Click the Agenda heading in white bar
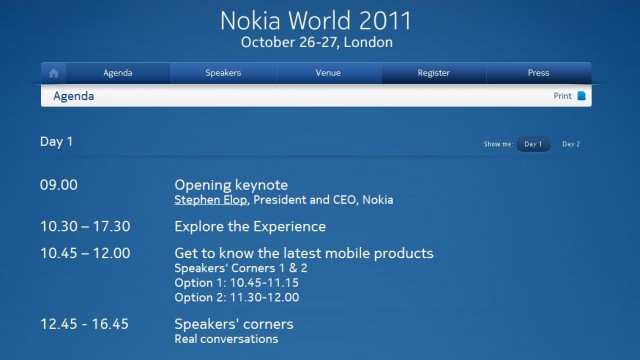This screenshot has height=360, width=640. pos(73,96)
